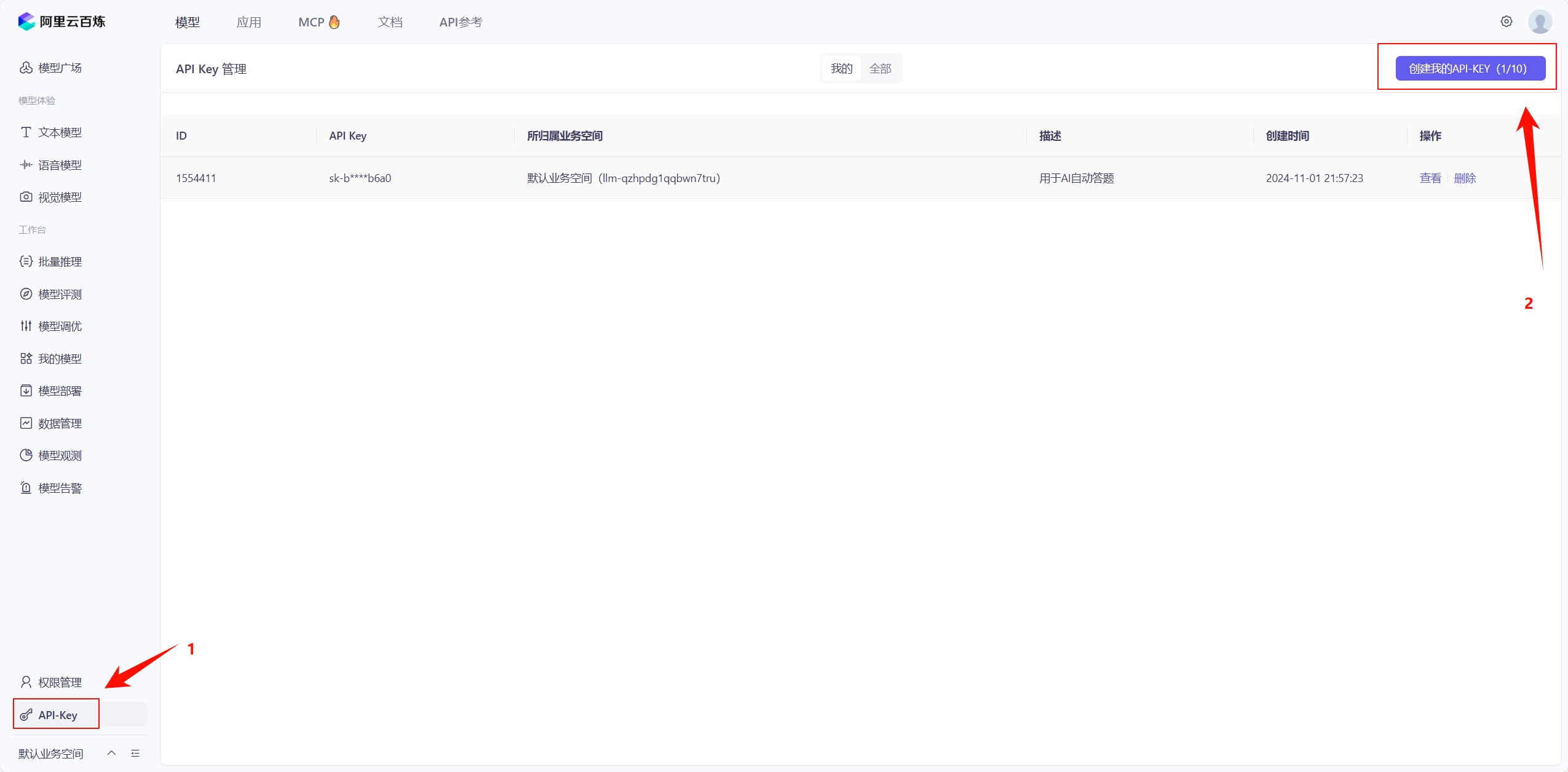This screenshot has height=772, width=1568.
Task: Click the 所归属业务空间 column header
Action: point(564,136)
